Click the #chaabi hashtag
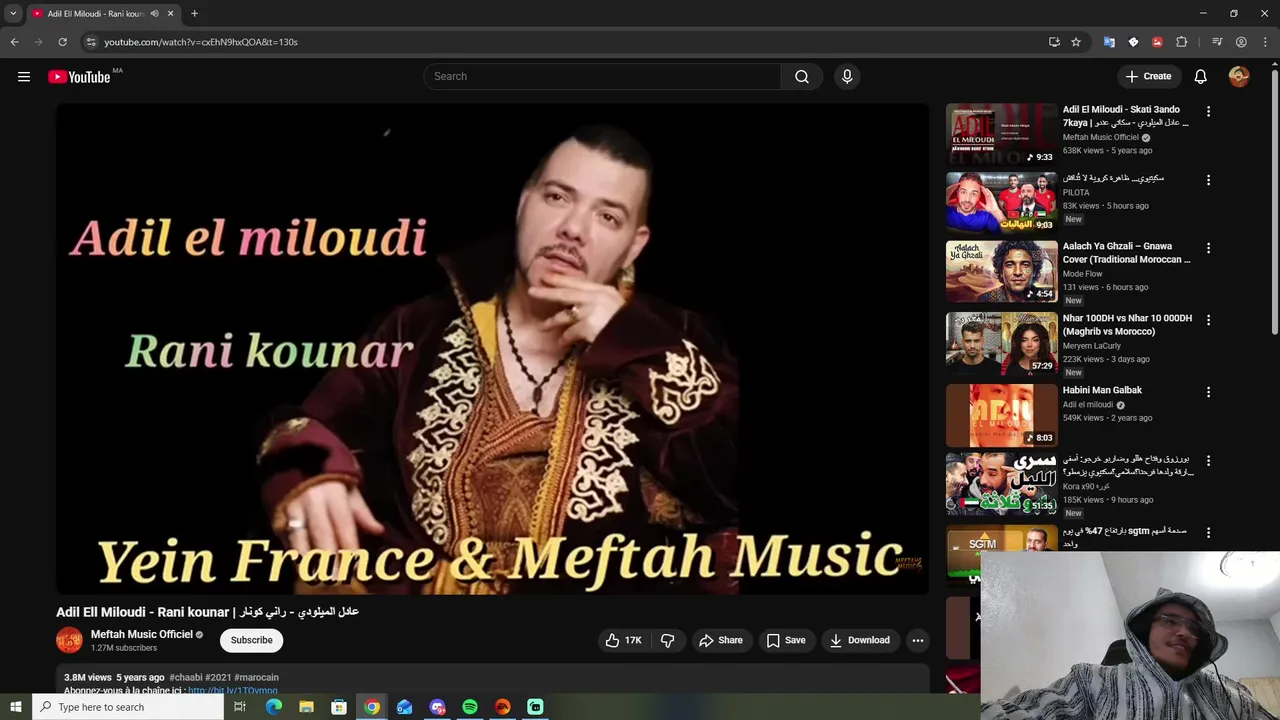1280x720 pixels. point(185,677)
